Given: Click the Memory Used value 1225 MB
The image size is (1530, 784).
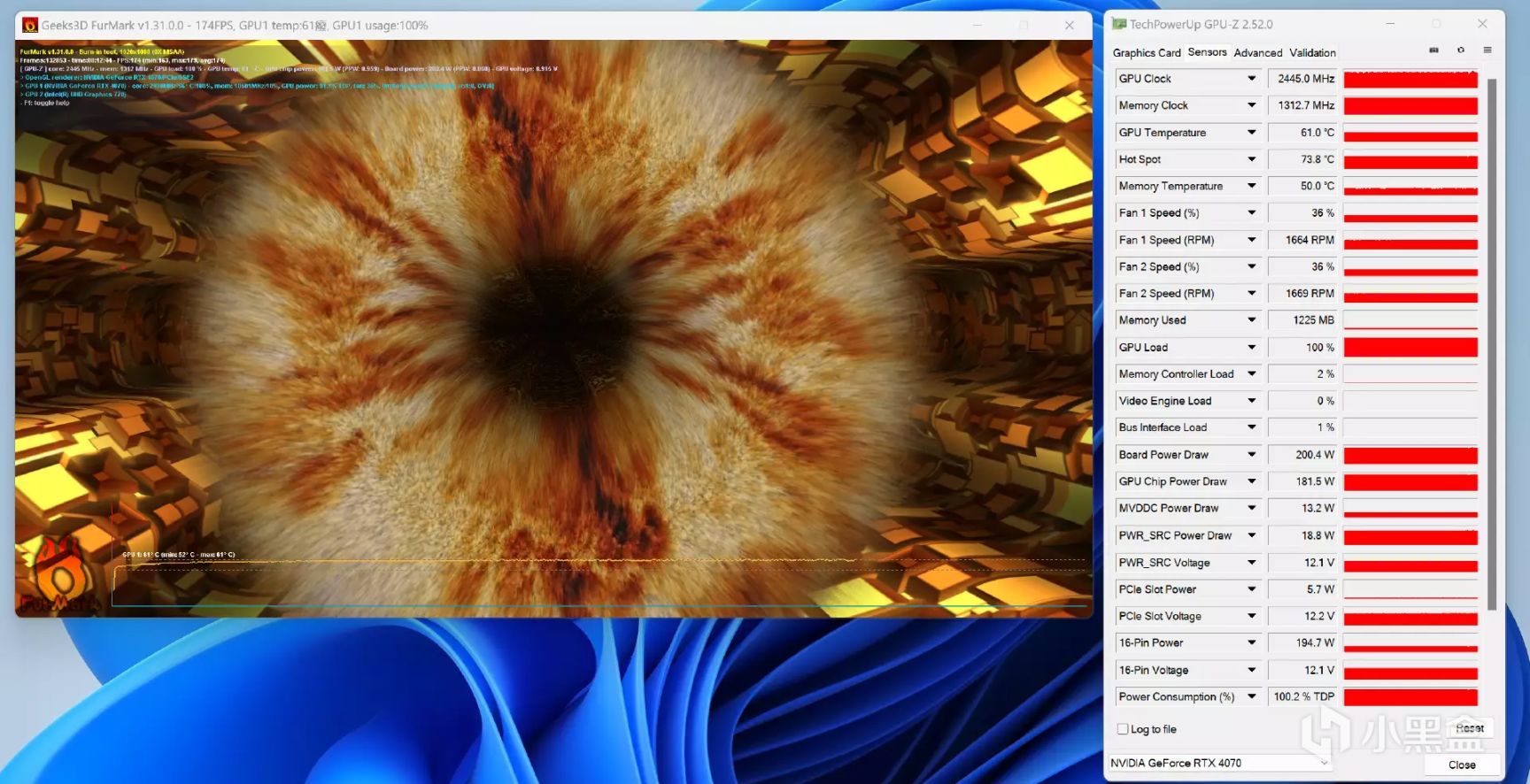Looking at the screenshot, I should click(1302, 320).
